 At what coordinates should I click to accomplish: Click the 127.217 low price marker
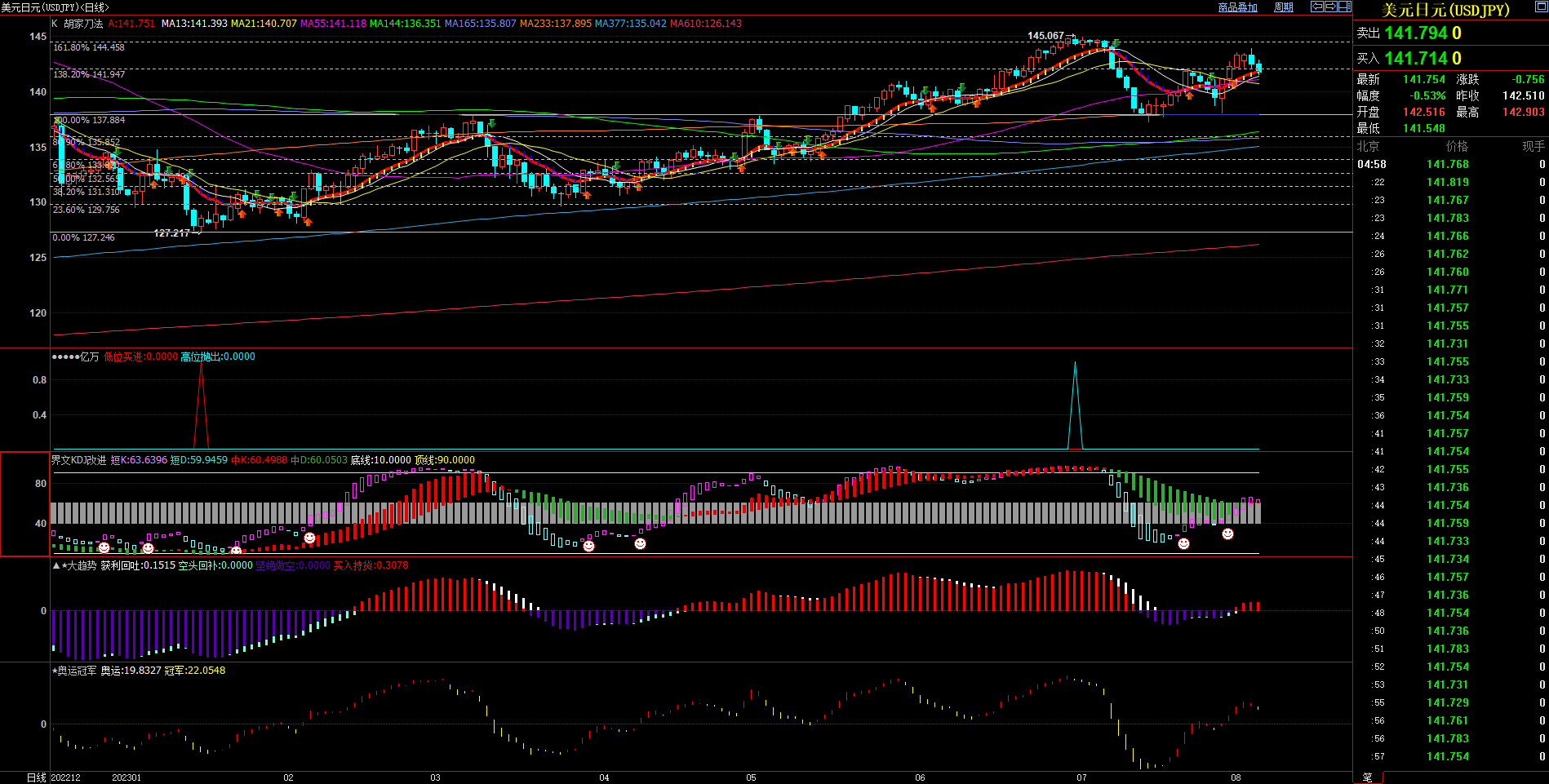[172, 233]
